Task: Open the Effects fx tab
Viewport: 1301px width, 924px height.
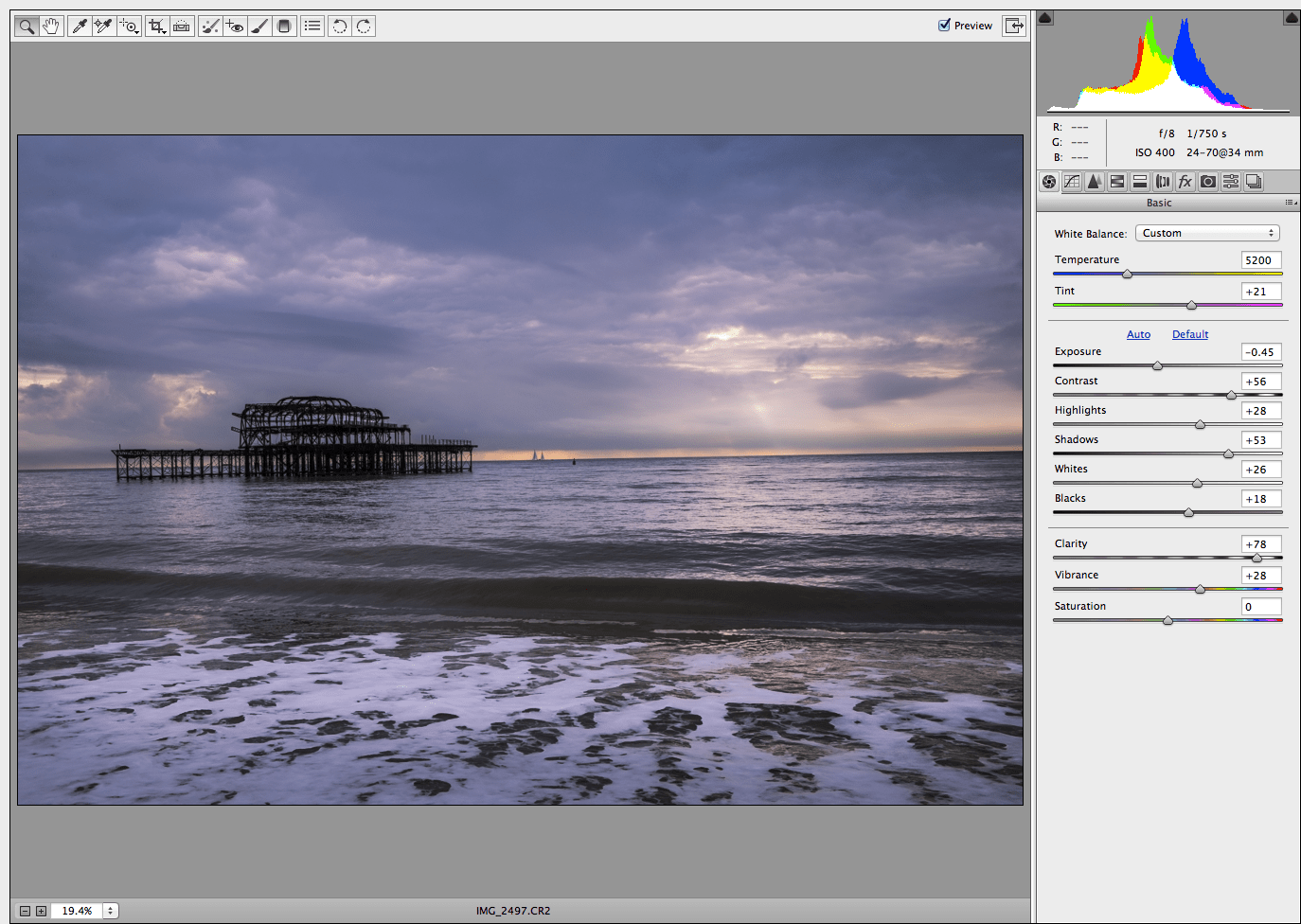Action: (1185, 182)
